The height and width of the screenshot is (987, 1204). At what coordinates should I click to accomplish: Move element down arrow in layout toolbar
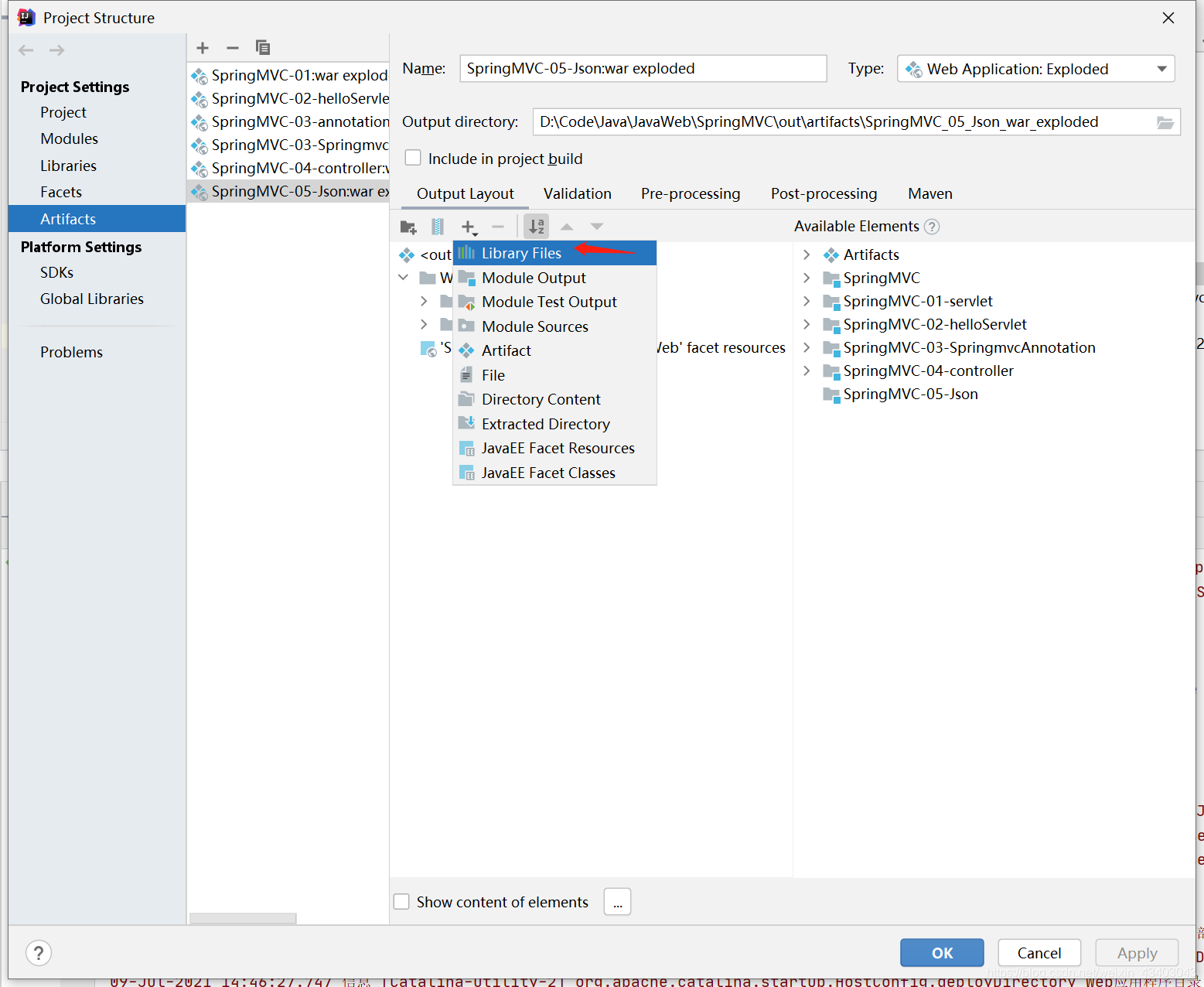tap(597, 227)
